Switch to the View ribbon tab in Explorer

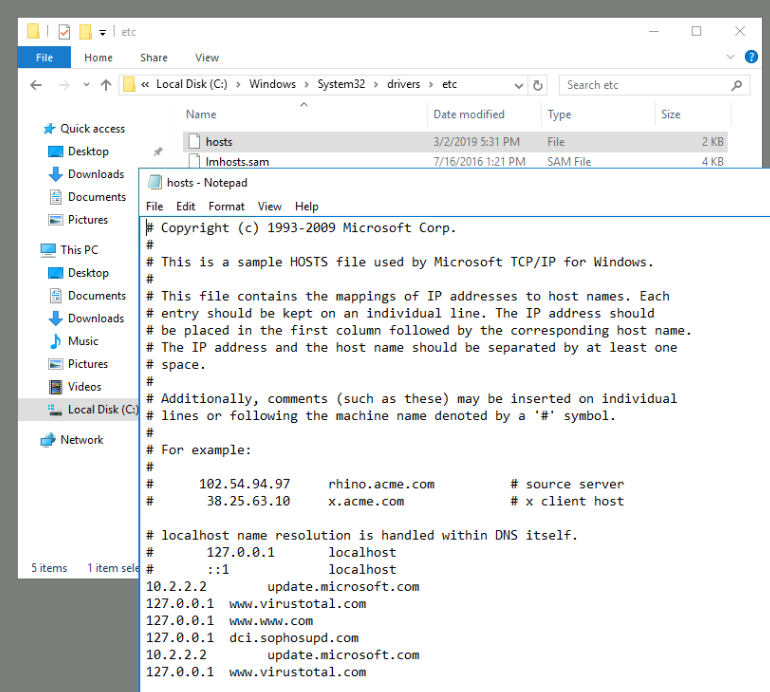click(x=207, y=57)
